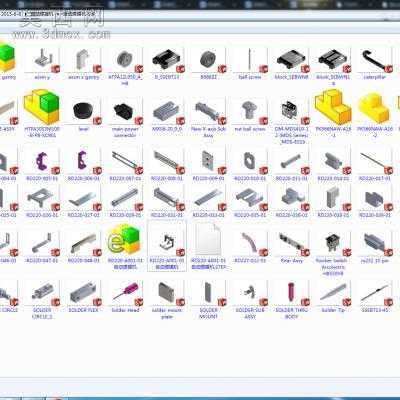Select the 'RD220-026-01' bracket icon
The image size is (400, 400).
(x=42, y=199)
